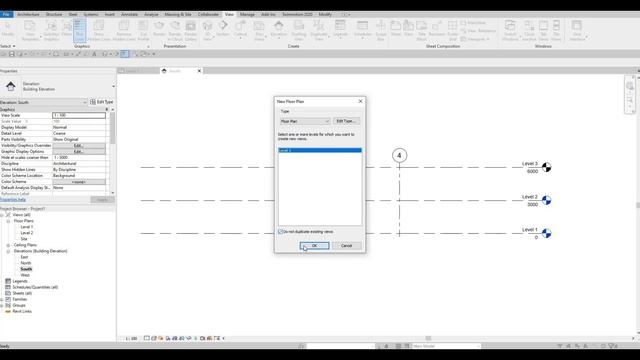Toggle the Thin Lines ribbon tool
This screenshot has width=640, height=360.
pos(80,30)
